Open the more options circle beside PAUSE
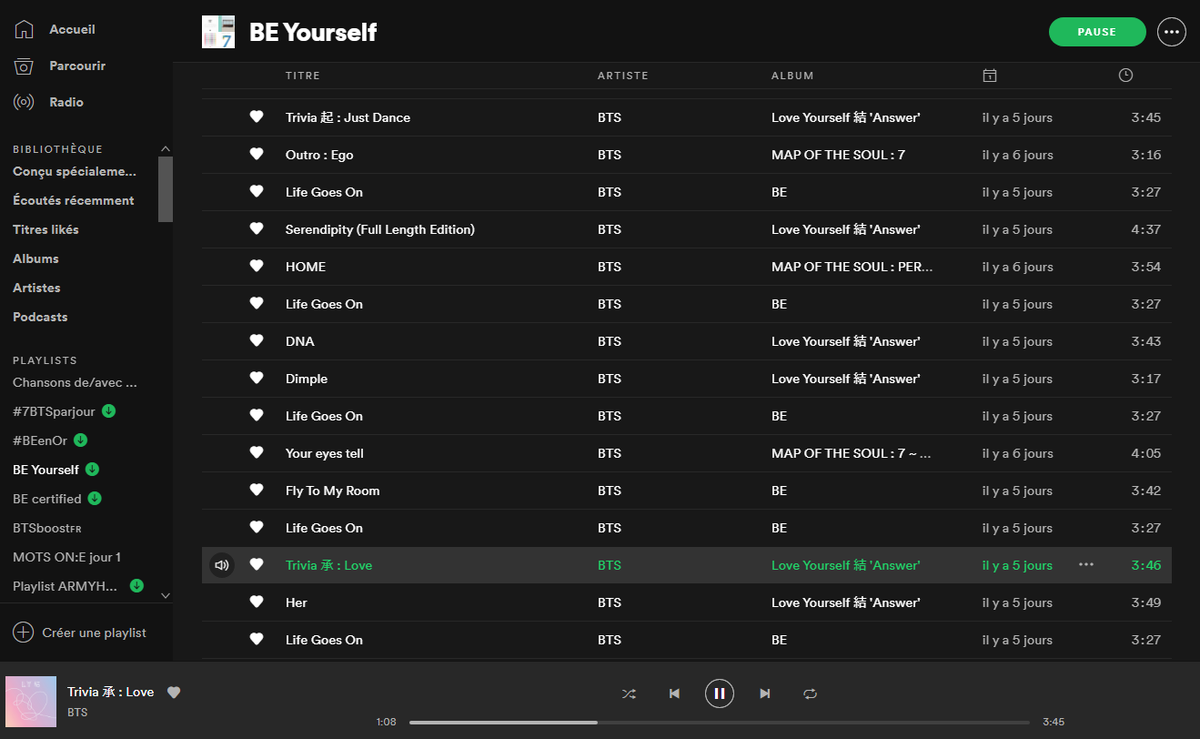The image size is (1200, 739). click(1171, 32)
